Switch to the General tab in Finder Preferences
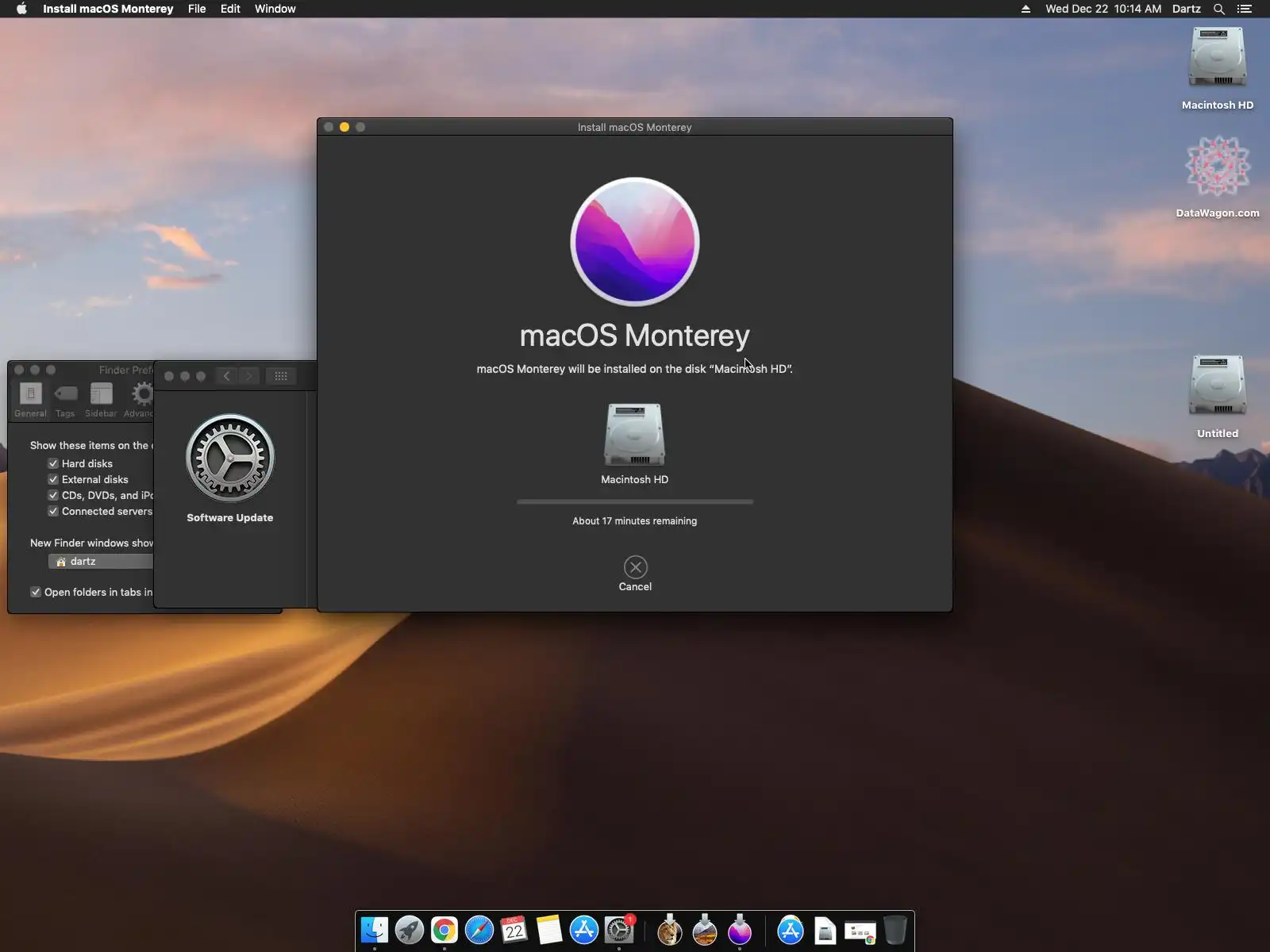 click(30, 400)
